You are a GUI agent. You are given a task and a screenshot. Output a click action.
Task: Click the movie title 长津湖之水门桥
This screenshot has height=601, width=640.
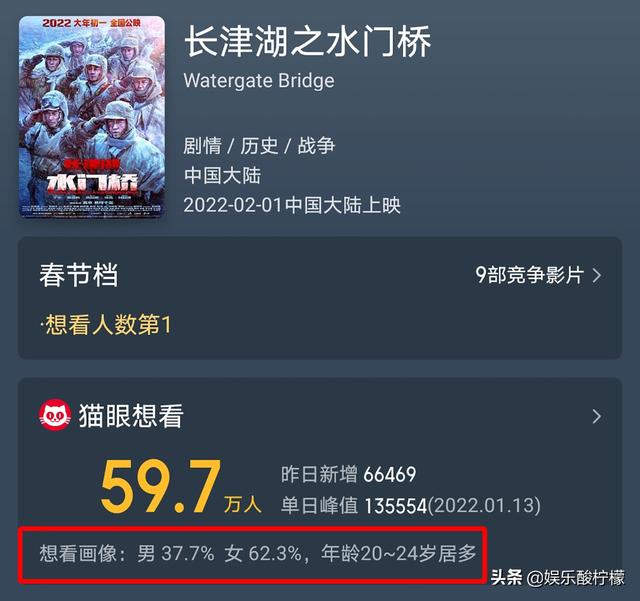308,41
